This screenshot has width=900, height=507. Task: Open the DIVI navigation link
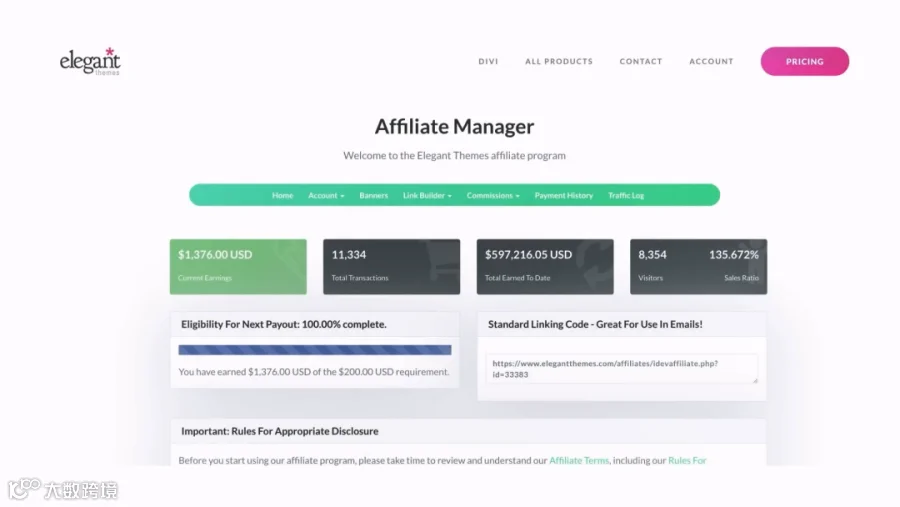pos(488,61)
